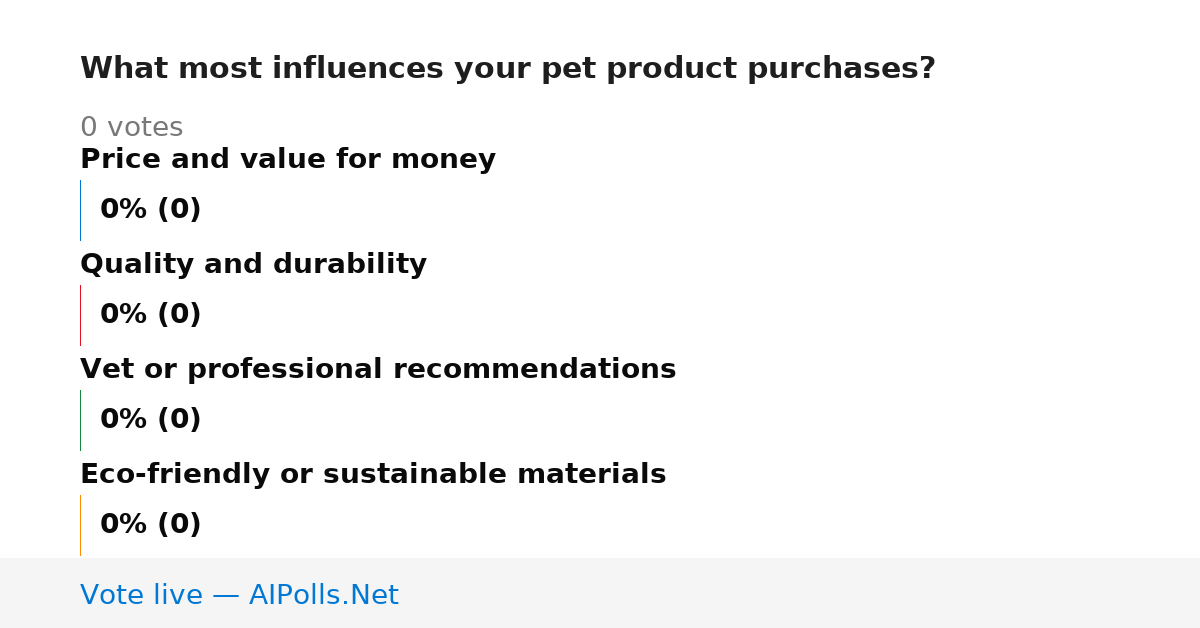Click the red result bar for Quality option
Viewport: 1200px width, 628px height.
[x=80, y=315]
